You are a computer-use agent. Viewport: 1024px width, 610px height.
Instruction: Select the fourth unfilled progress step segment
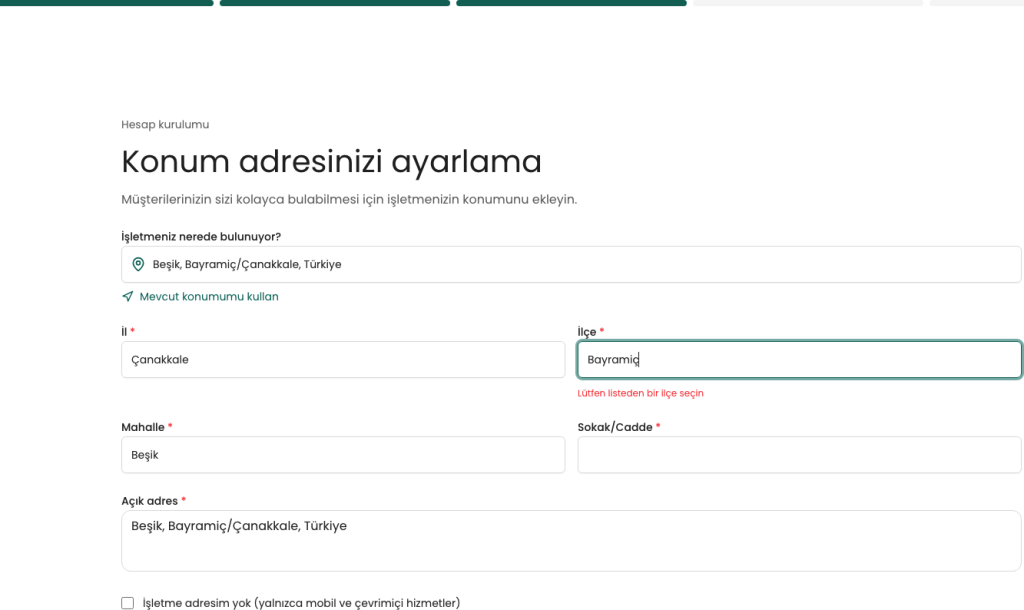(807, 3)
